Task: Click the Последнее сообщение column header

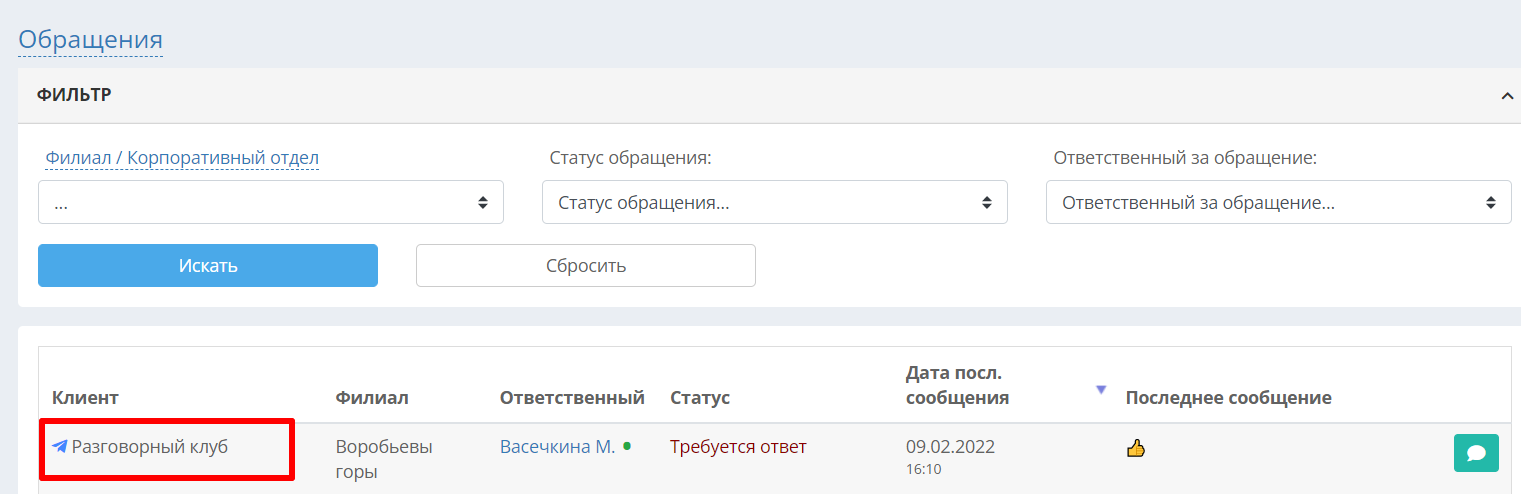Action: coord(1229,398)
